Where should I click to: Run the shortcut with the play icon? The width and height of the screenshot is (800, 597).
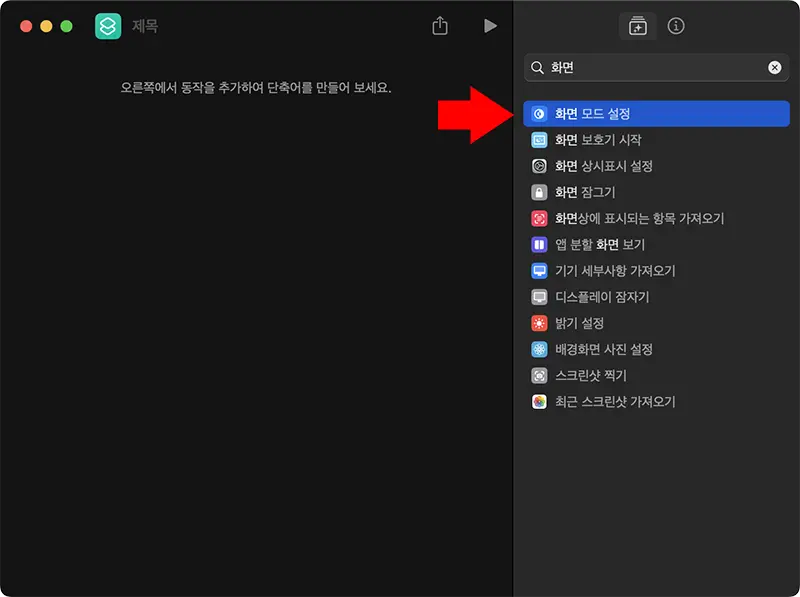[490, 27]
